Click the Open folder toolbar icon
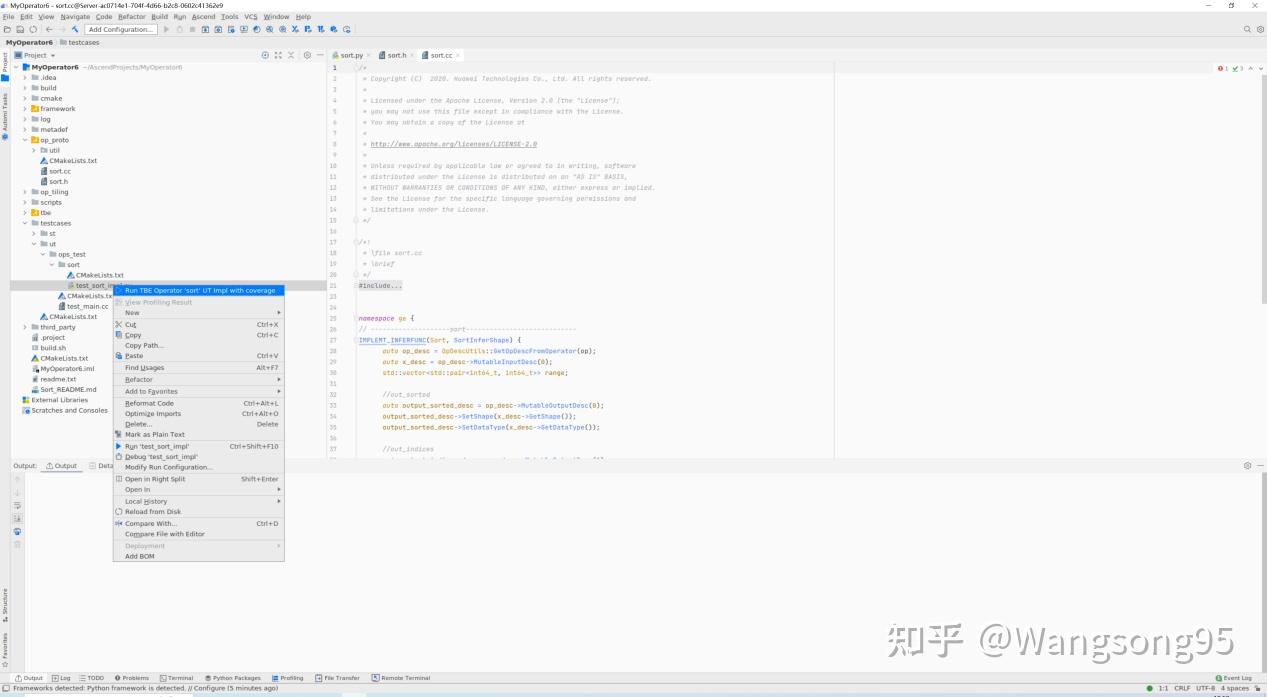The width and height of the screenshot is (1267, 697). [8, 29]
